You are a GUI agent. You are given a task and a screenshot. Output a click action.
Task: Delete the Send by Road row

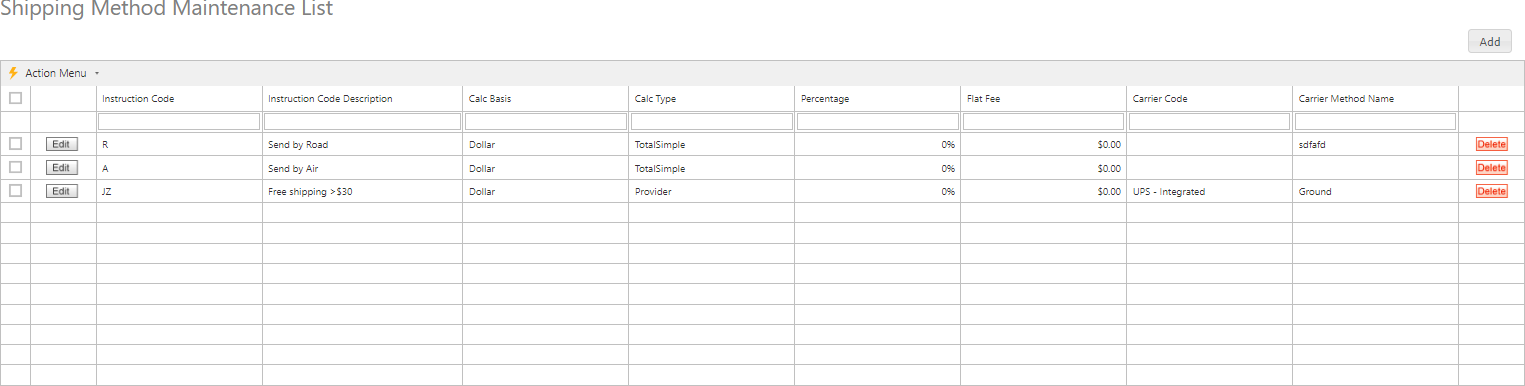point(1491,144)
